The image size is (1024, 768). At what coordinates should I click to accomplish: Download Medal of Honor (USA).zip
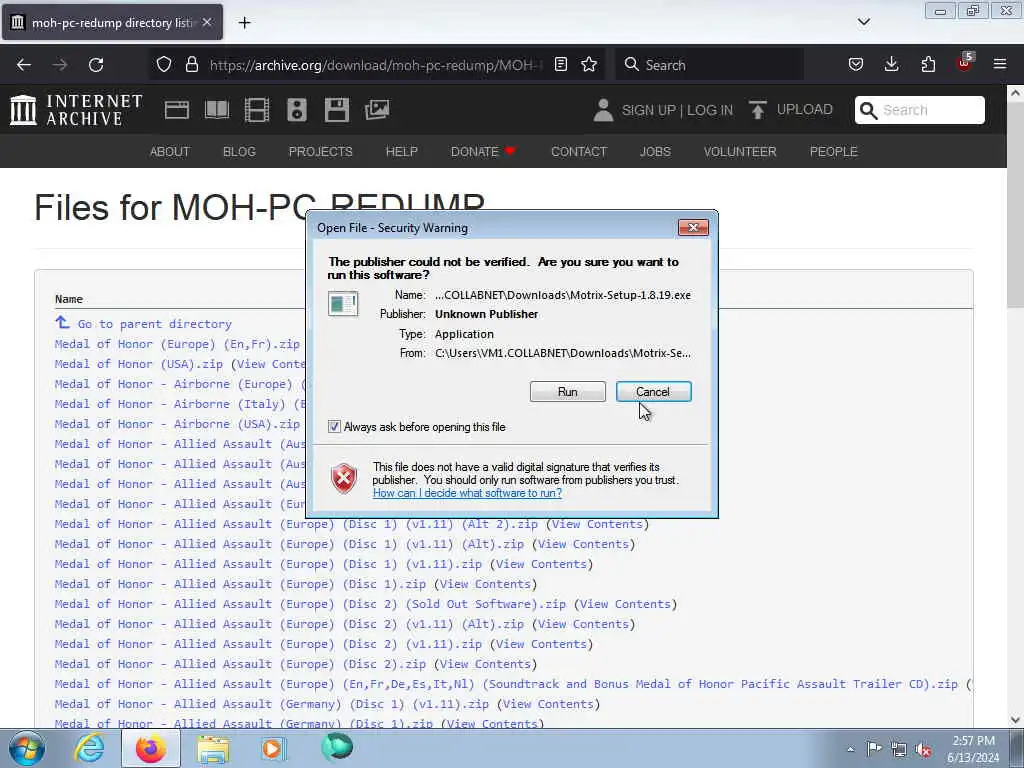click(138, 364)
